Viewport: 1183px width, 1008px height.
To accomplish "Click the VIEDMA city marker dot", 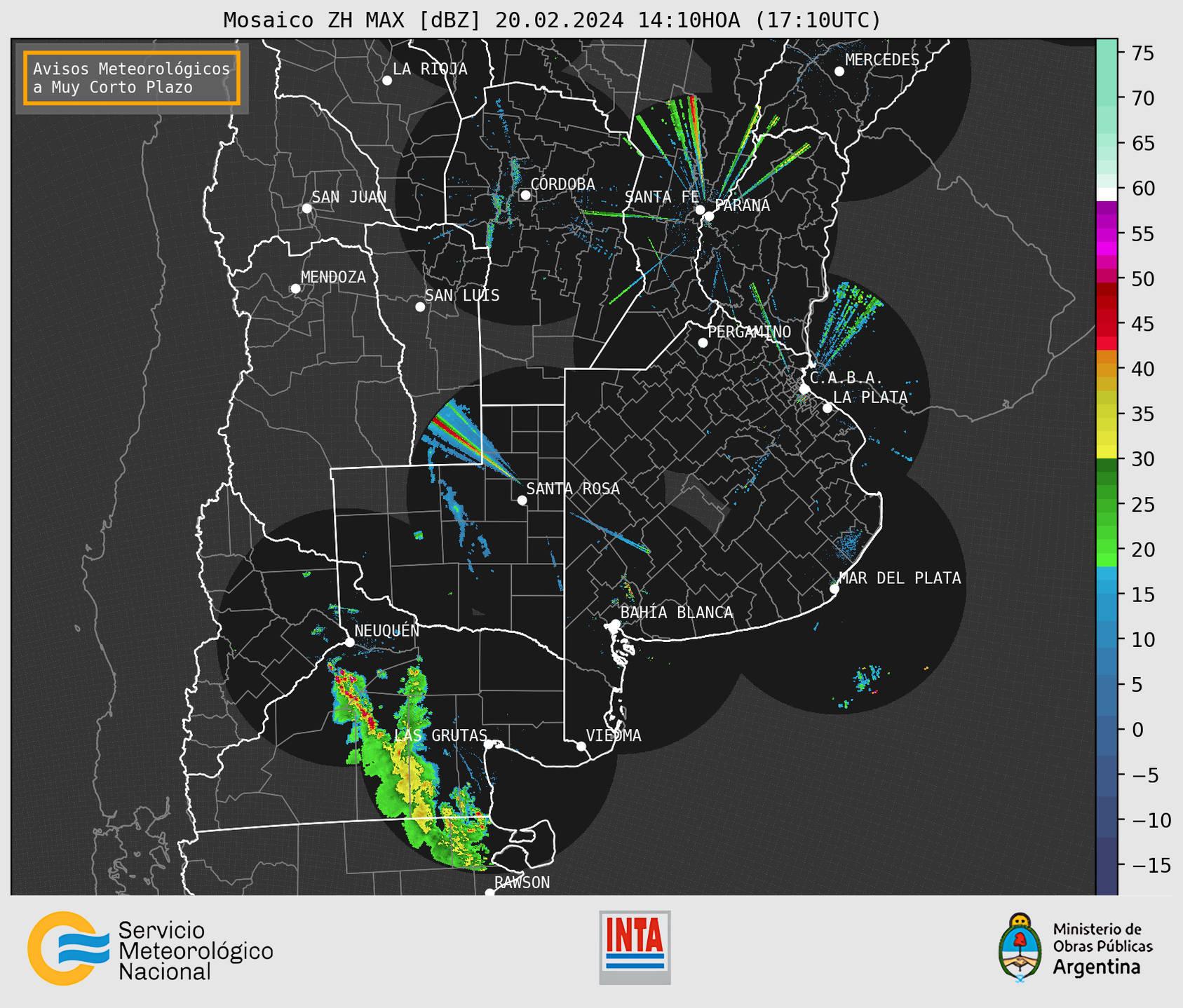I will (581, 747).
